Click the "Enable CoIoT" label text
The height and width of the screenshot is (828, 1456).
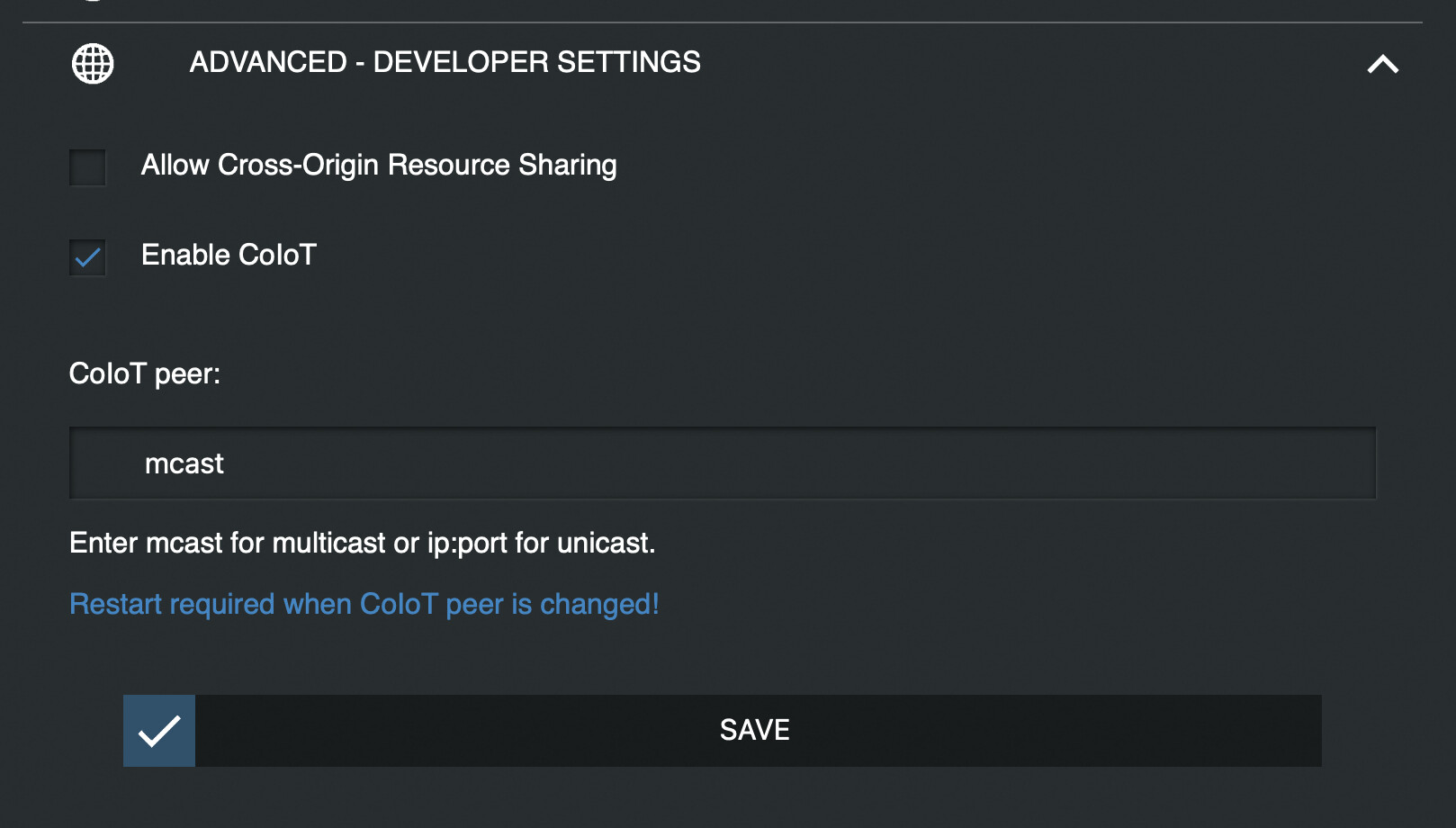pos(229,256)
